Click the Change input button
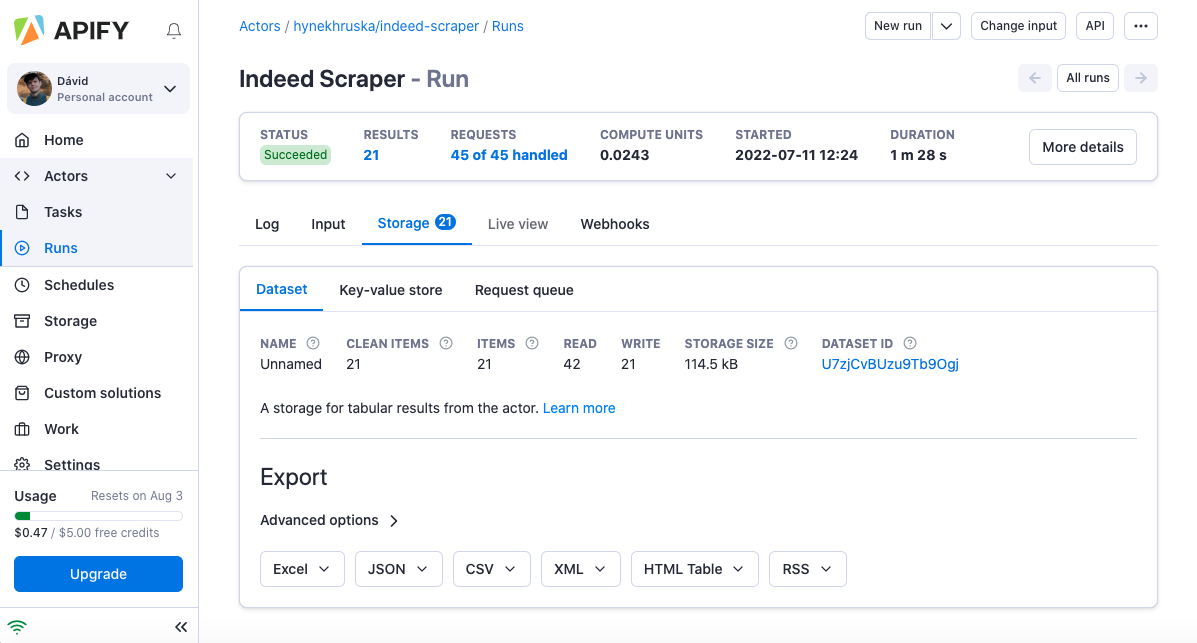 pos(1018,26)
